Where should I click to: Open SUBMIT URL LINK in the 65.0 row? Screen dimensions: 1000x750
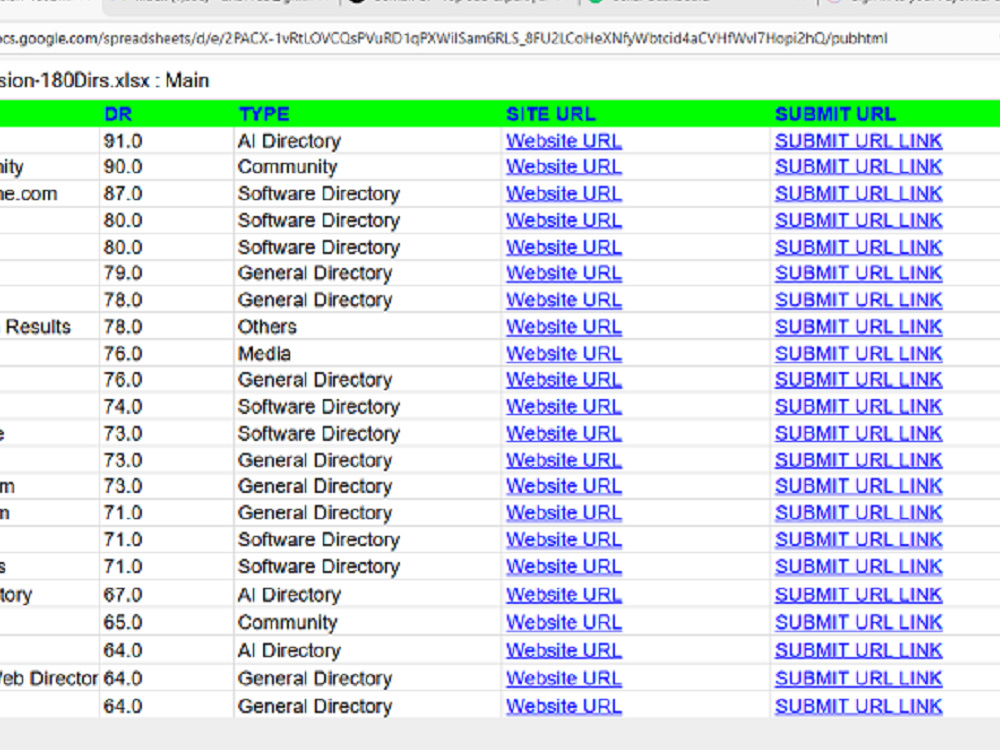click(858, 622)
